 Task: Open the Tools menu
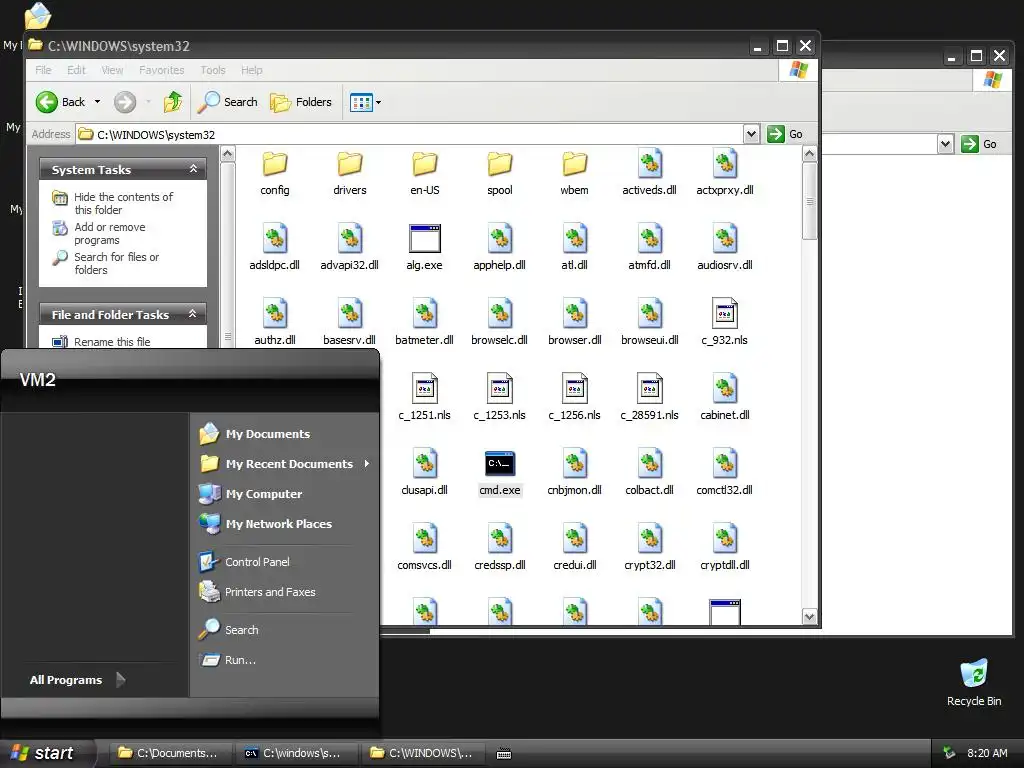click(x=213, y=70)
